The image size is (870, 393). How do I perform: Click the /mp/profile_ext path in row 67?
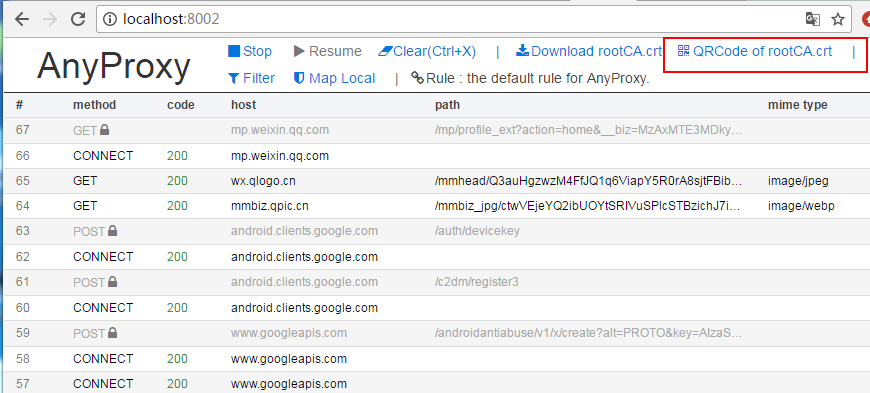[588, 130]
